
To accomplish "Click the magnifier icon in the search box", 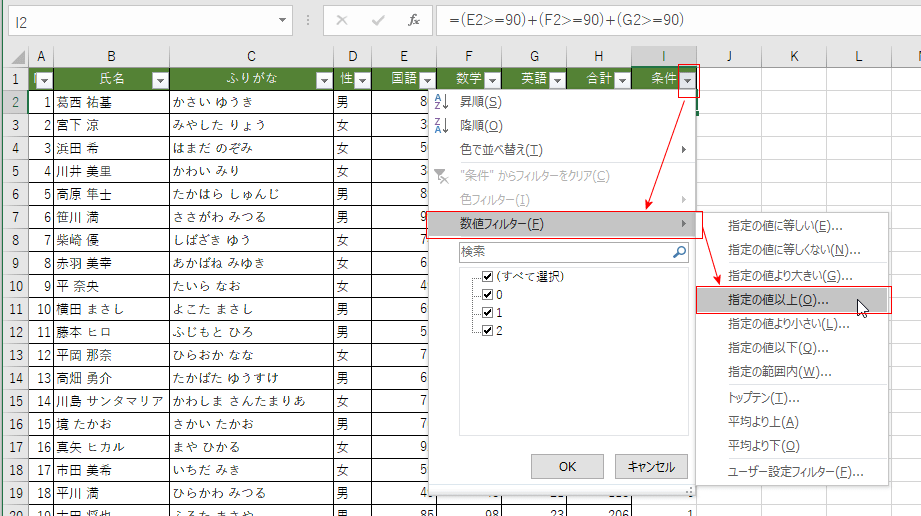I will tap(679, 252).
